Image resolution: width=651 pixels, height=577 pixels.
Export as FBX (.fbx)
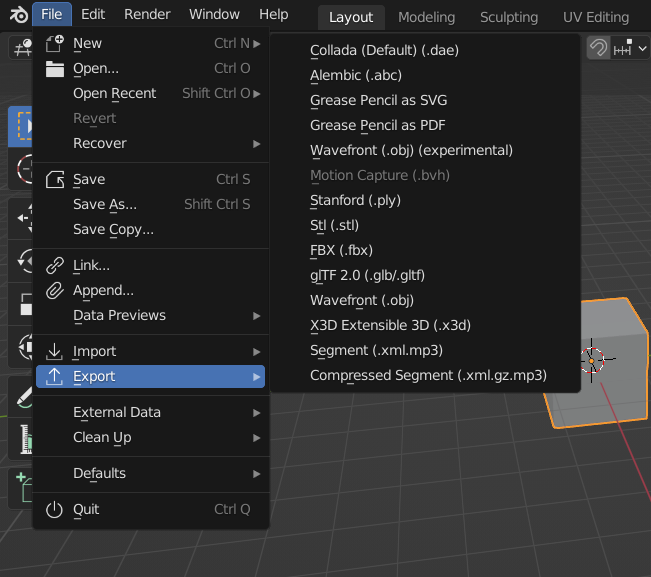pos(425,250)
